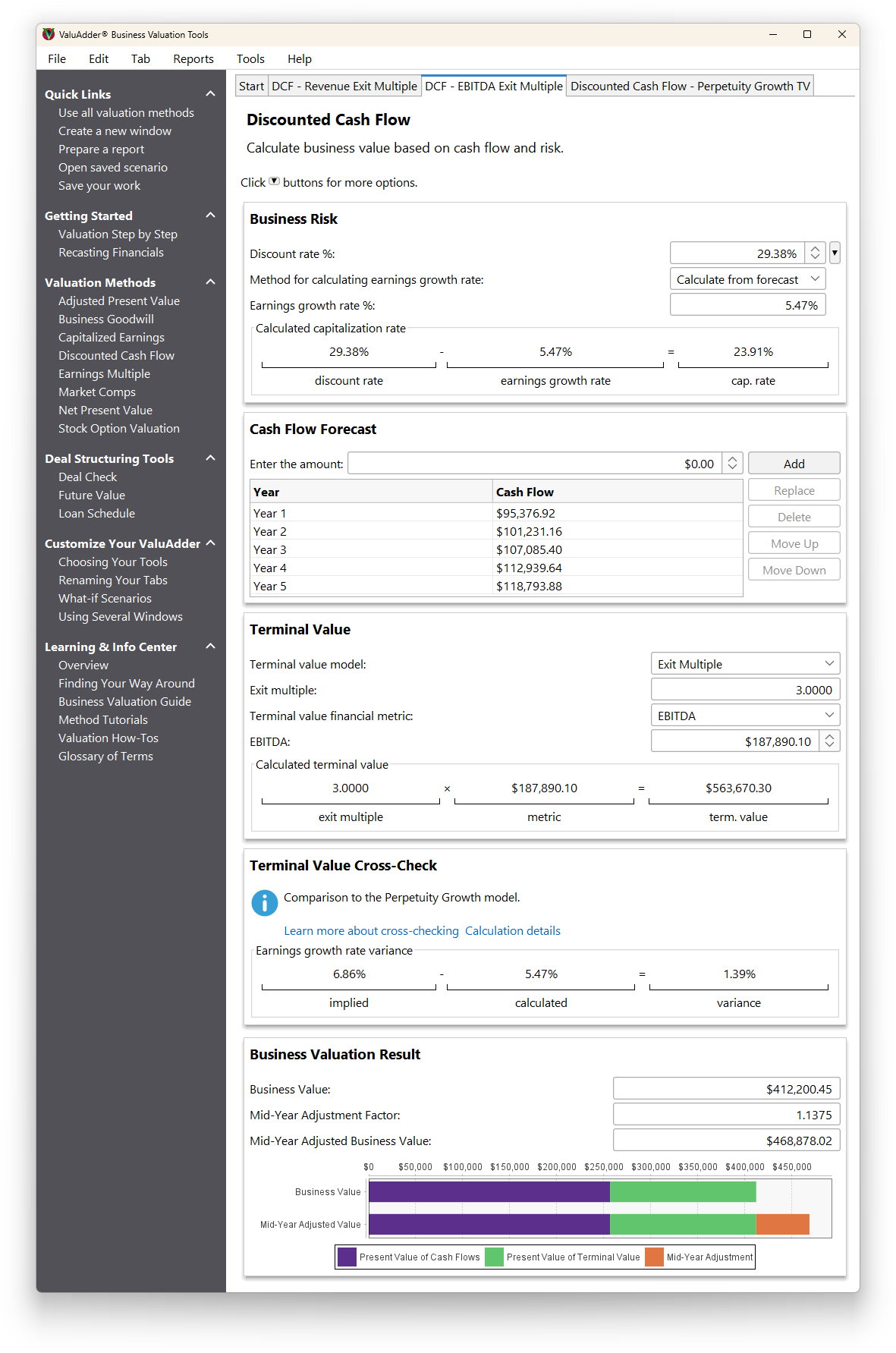The image size is (896, 1353).
Task: Select DCF - EBITDA Exit Multiple tab
Action: (494, 86)
